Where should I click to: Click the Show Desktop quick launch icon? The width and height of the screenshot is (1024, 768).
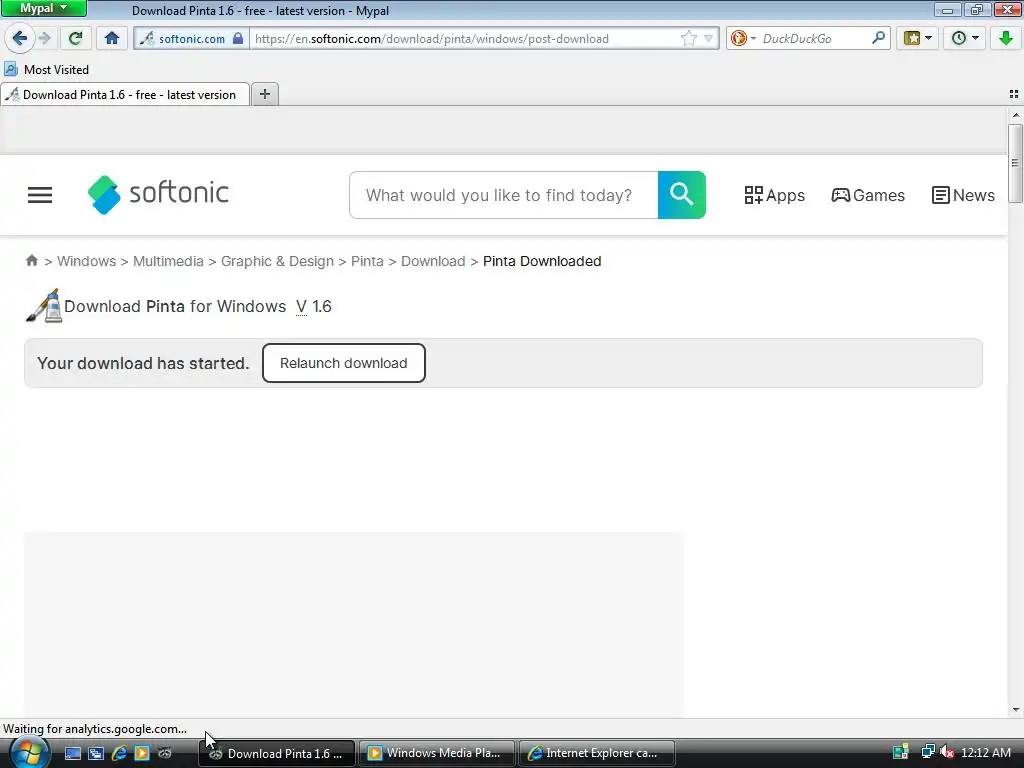pyautogui.click(x=73, y=753)
